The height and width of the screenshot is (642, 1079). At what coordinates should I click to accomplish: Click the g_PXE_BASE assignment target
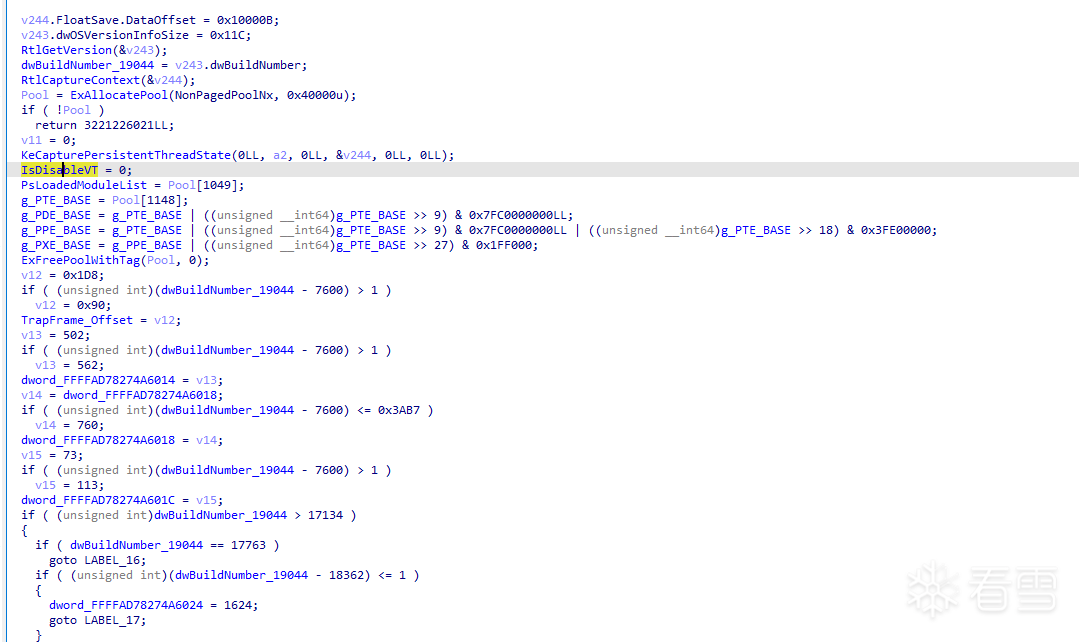click(56, 245)
